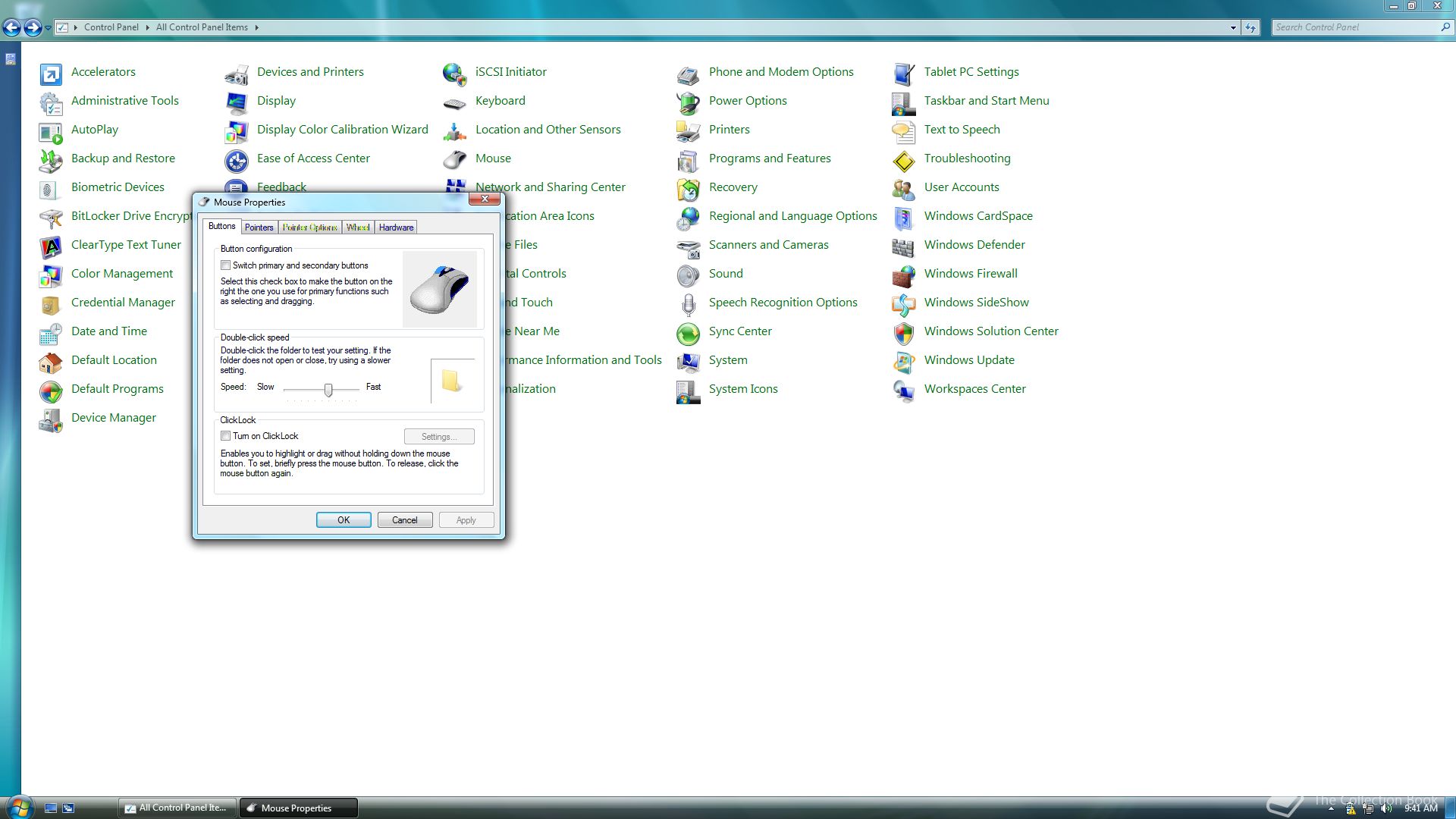
Task: Open the Wheel tab
Action: click(x=358, y=227)
